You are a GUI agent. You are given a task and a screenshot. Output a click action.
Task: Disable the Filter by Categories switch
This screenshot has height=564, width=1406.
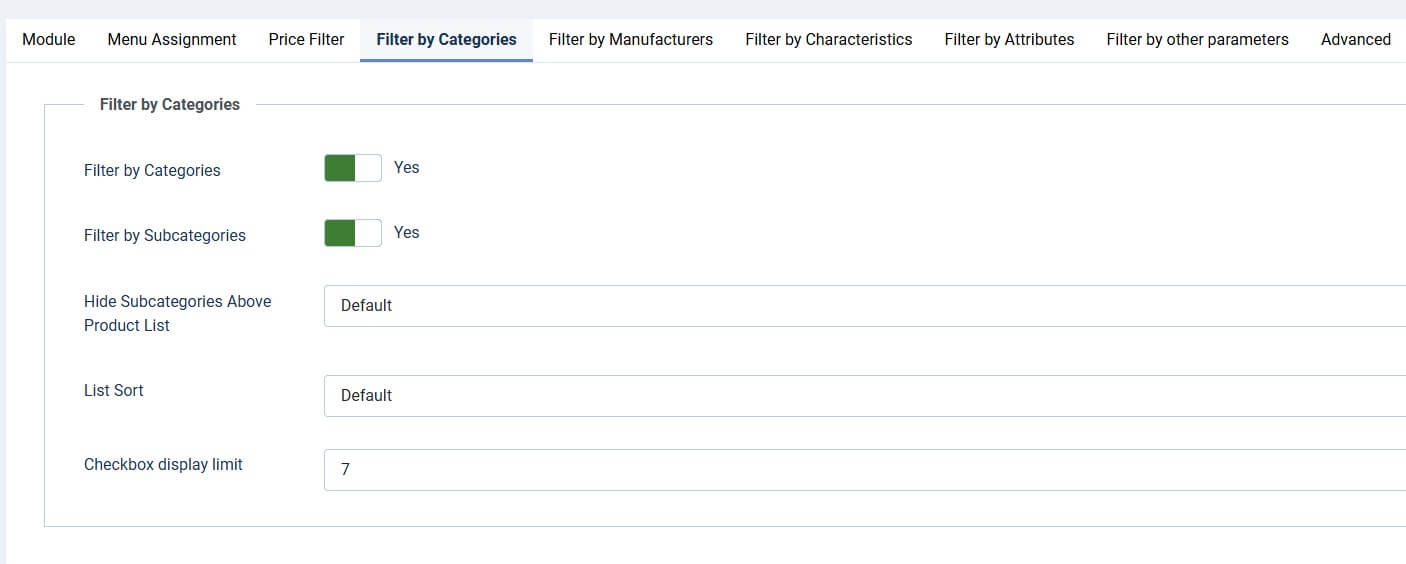353,168
